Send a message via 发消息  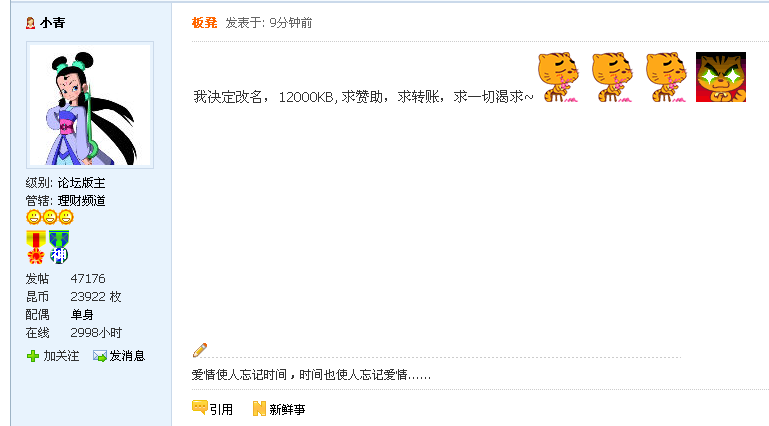point(127,356)
